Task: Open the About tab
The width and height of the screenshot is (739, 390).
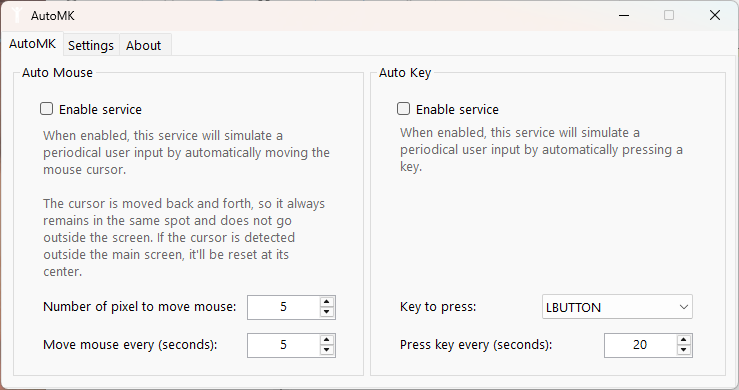Action: coord(144,45)
